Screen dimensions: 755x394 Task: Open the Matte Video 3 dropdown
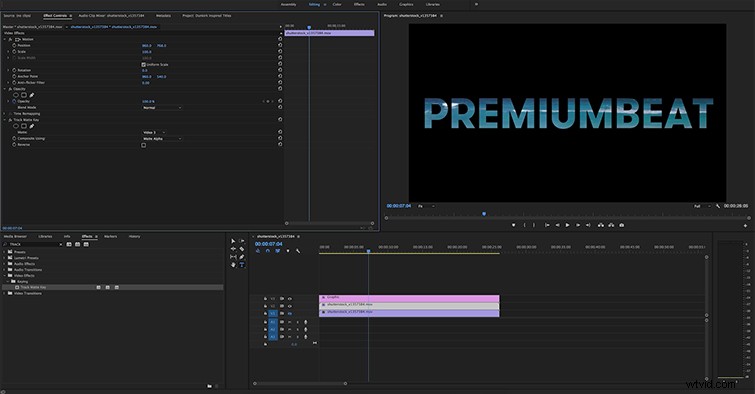click(x=154, y=132)
